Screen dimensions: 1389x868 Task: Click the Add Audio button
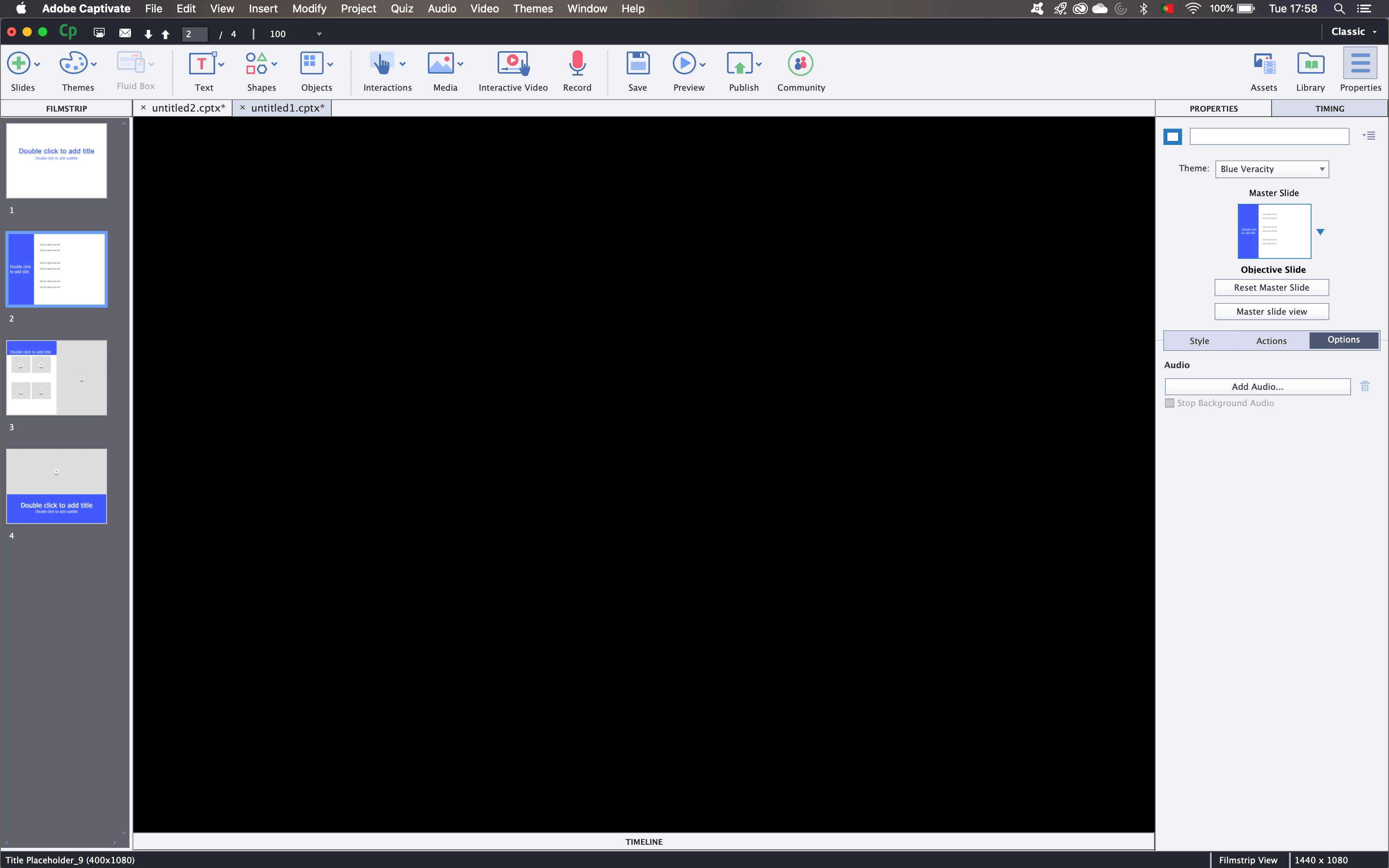pos(1257,387)
